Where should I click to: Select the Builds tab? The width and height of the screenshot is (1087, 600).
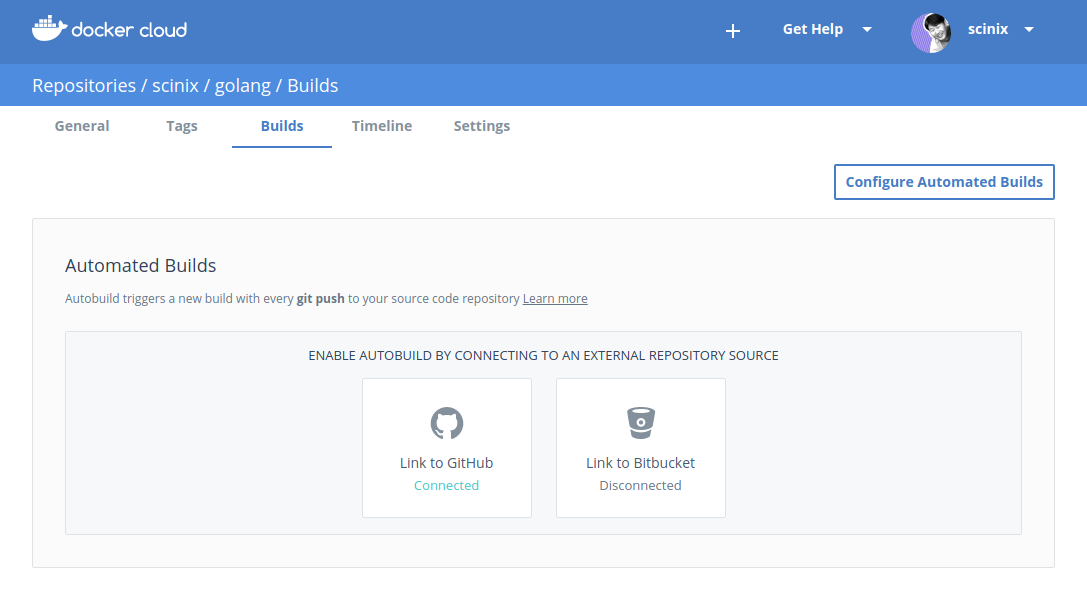(282, 126)
